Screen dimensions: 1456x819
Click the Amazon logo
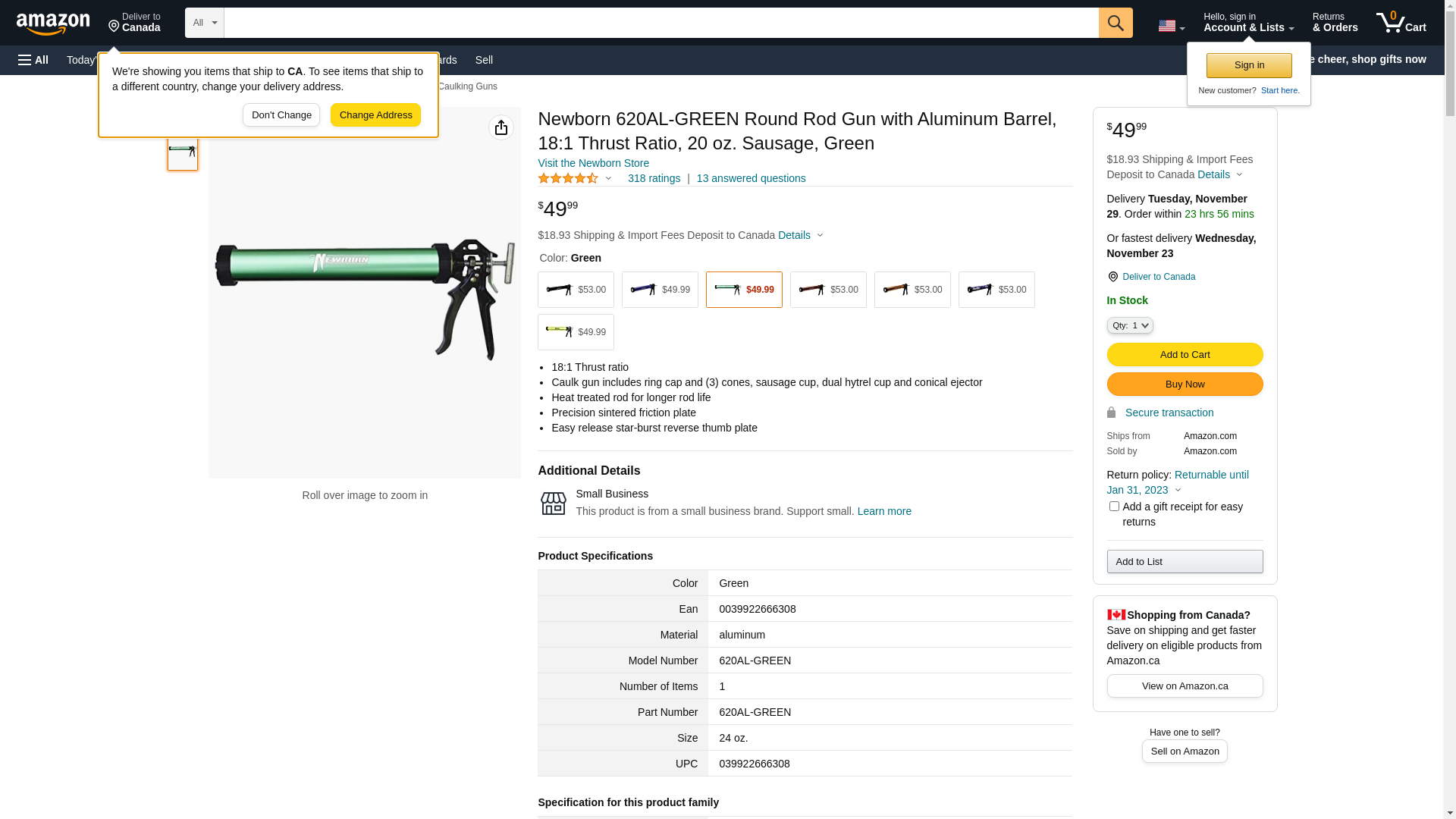click(x=53, y=24)
